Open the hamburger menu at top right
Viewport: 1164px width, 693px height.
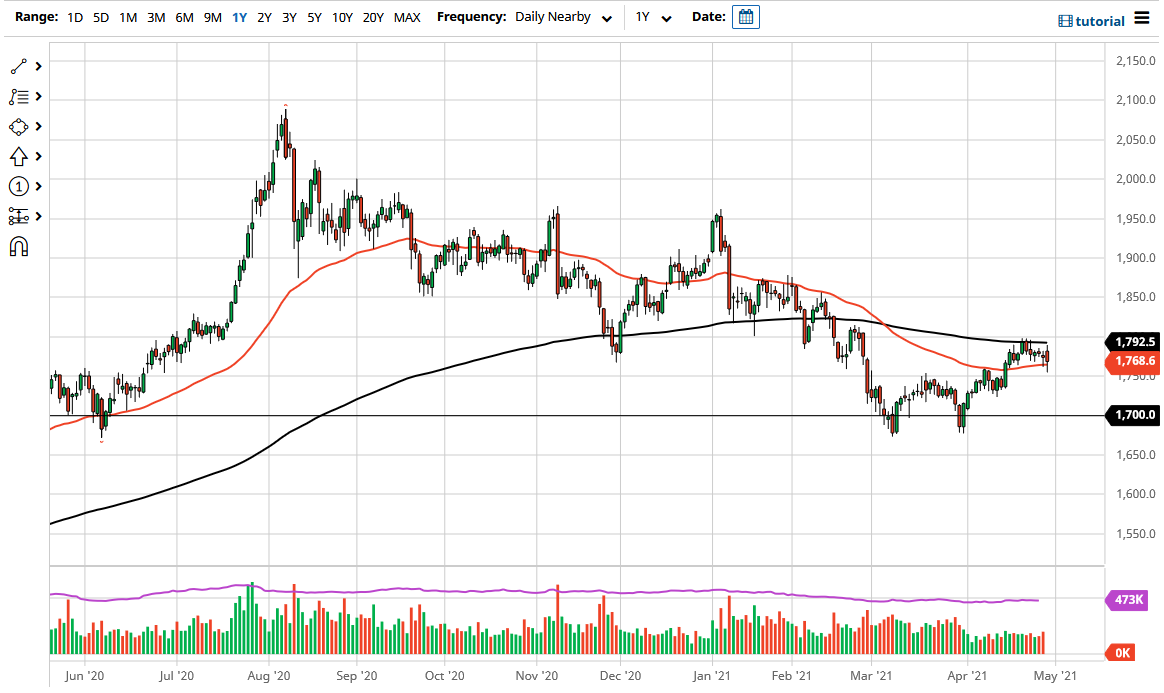pyautogui.click(x=1142, y=18)
